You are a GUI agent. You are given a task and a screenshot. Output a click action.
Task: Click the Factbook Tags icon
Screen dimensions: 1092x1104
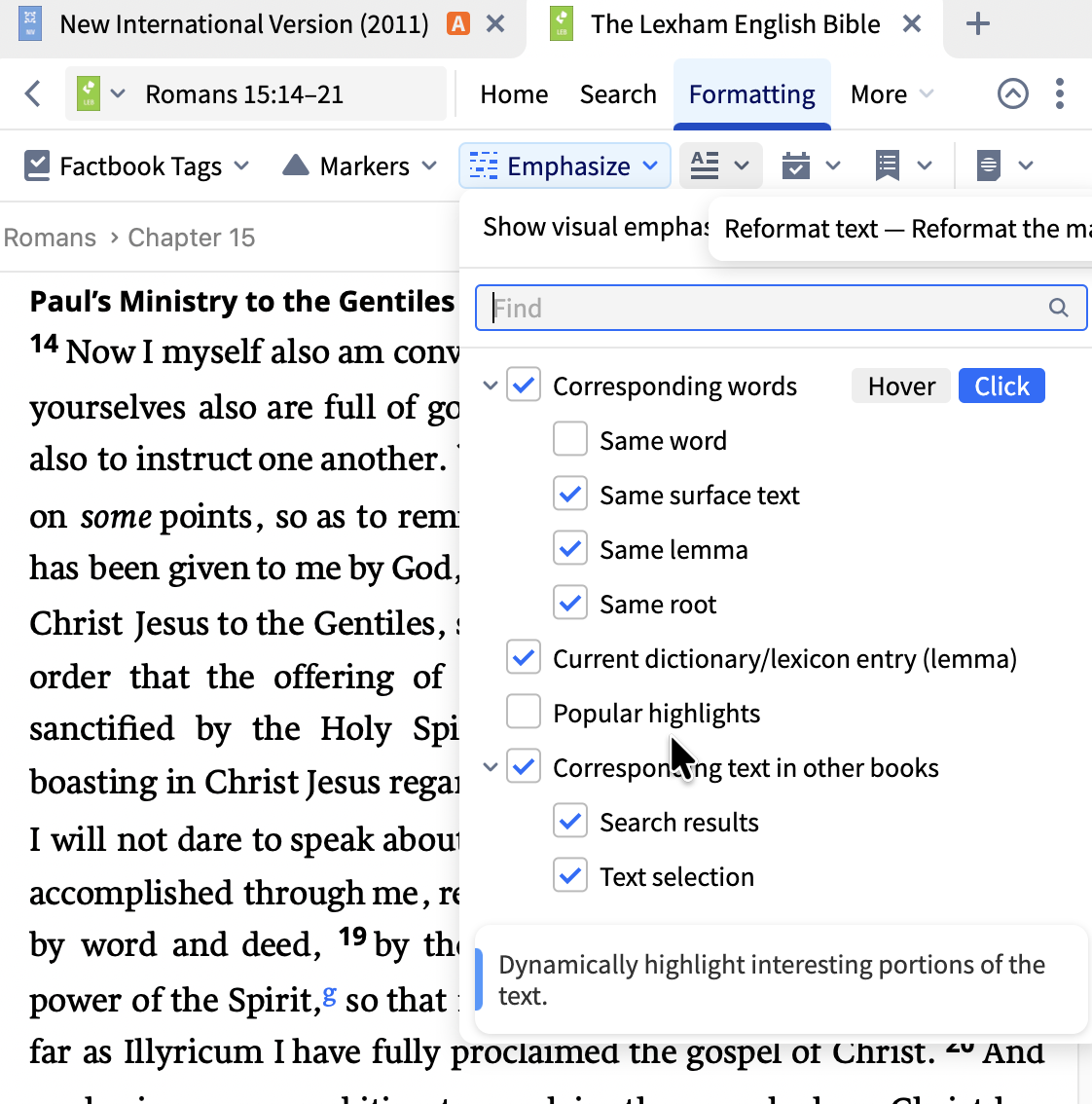pyautogui.click(x=37, y=166)
